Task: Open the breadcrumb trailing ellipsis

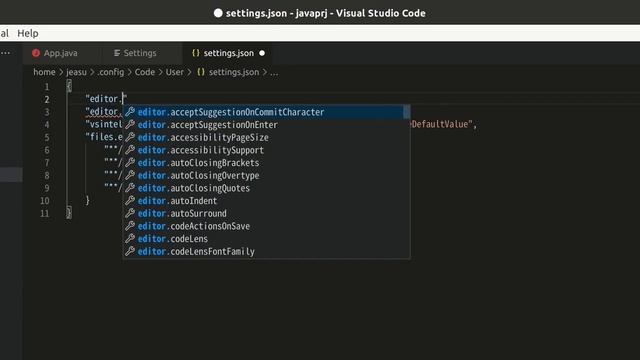Action: click(274, 73)
